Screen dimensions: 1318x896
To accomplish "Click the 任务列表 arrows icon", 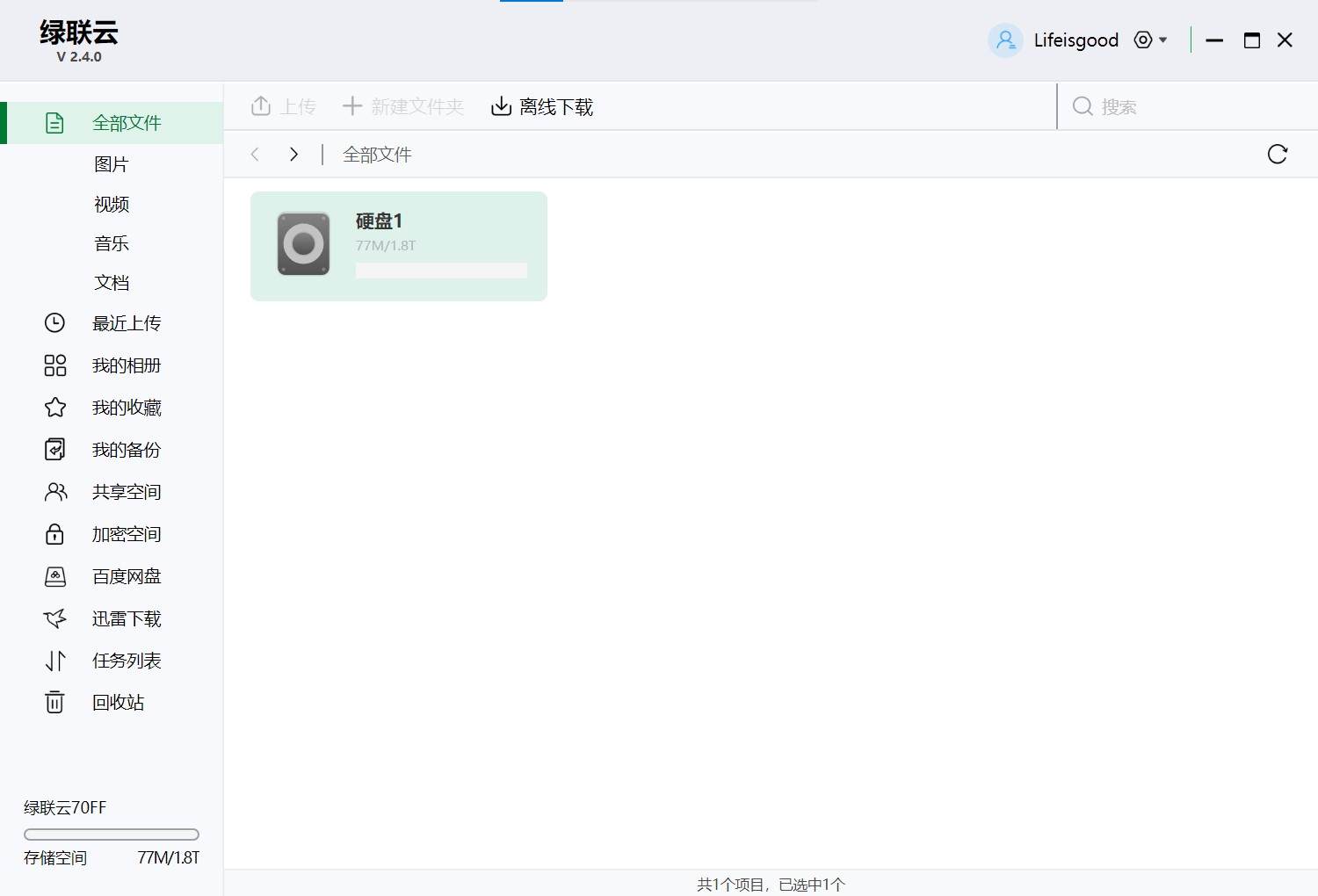I will click(54, 661).
